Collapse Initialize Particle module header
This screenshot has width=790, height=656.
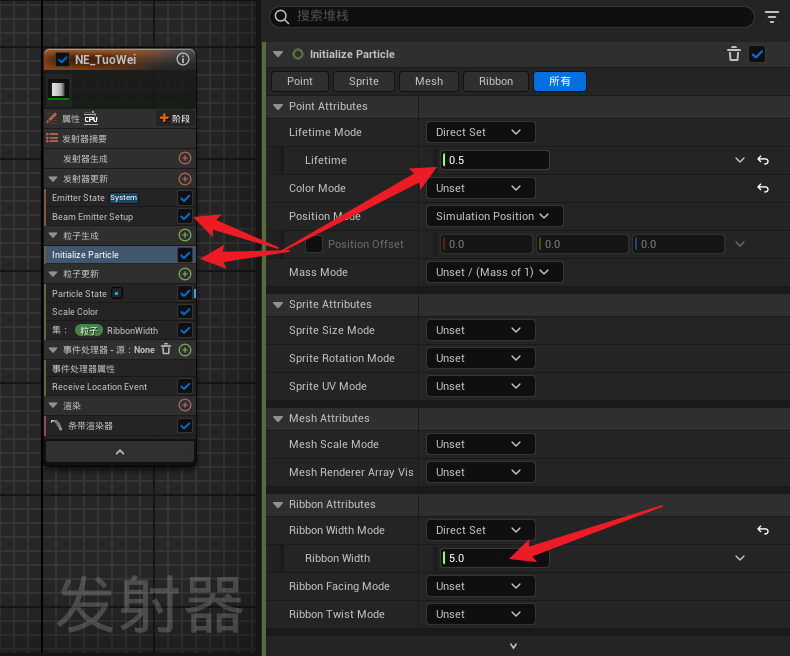[x=278, y=54]
